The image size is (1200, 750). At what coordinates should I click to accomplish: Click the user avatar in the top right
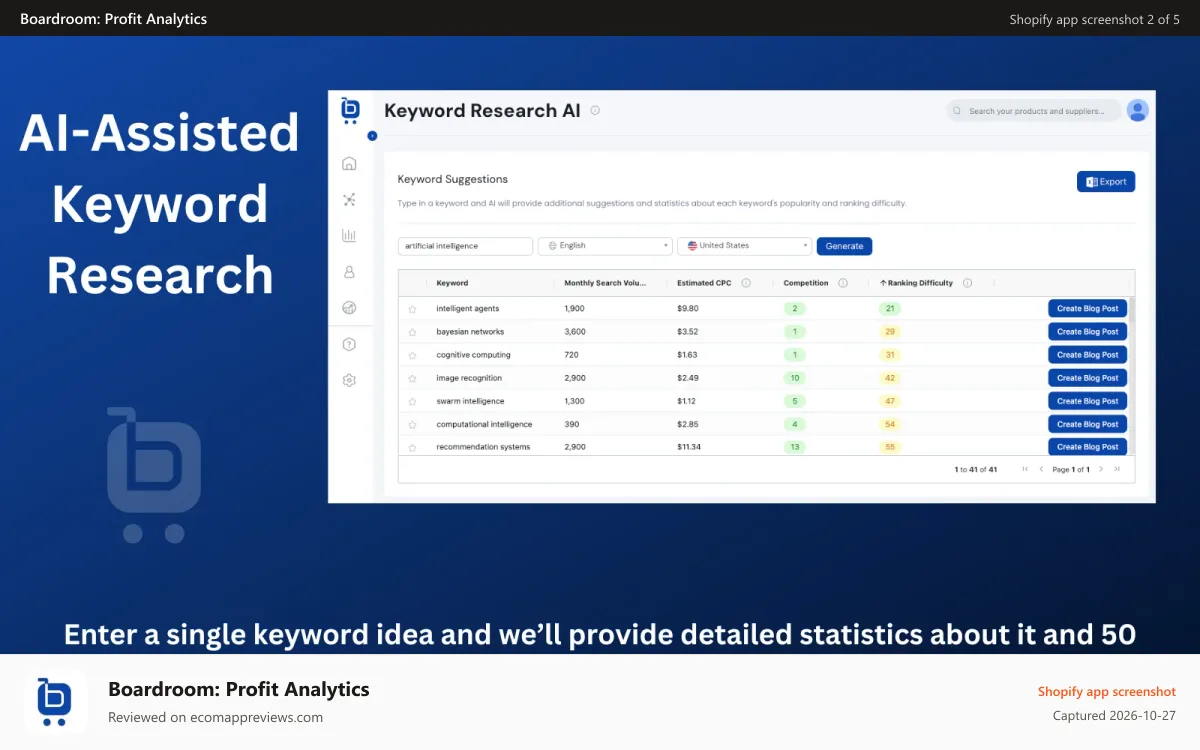point(1137,110)
